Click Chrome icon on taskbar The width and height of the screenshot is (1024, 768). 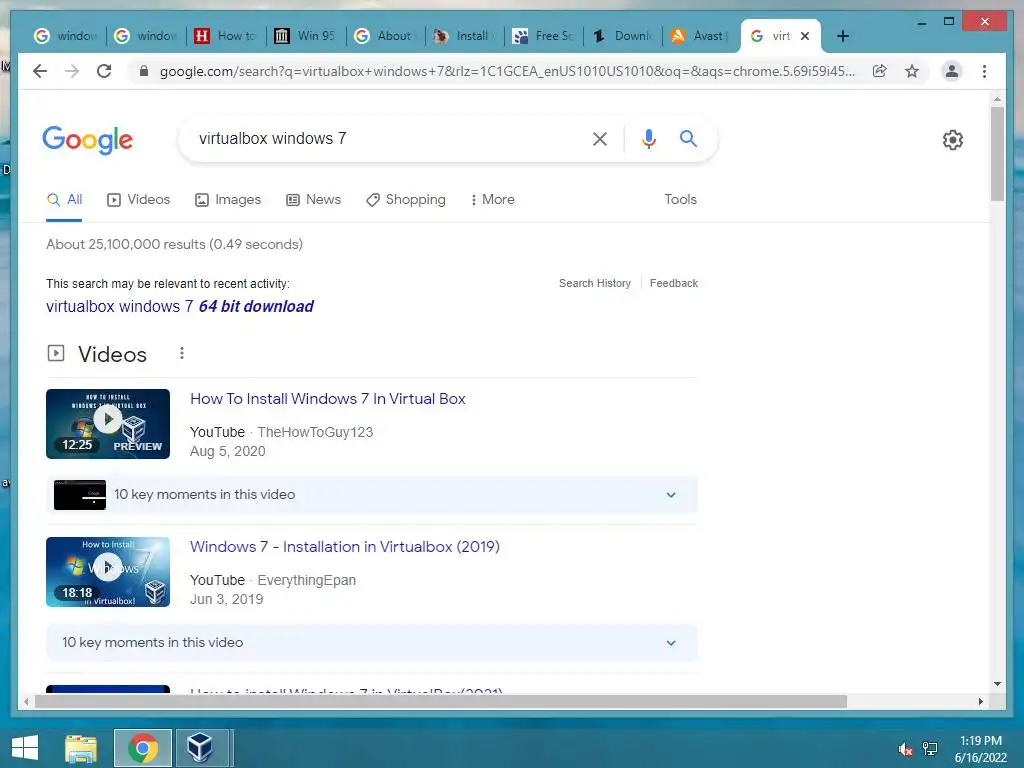click(143, 748)
